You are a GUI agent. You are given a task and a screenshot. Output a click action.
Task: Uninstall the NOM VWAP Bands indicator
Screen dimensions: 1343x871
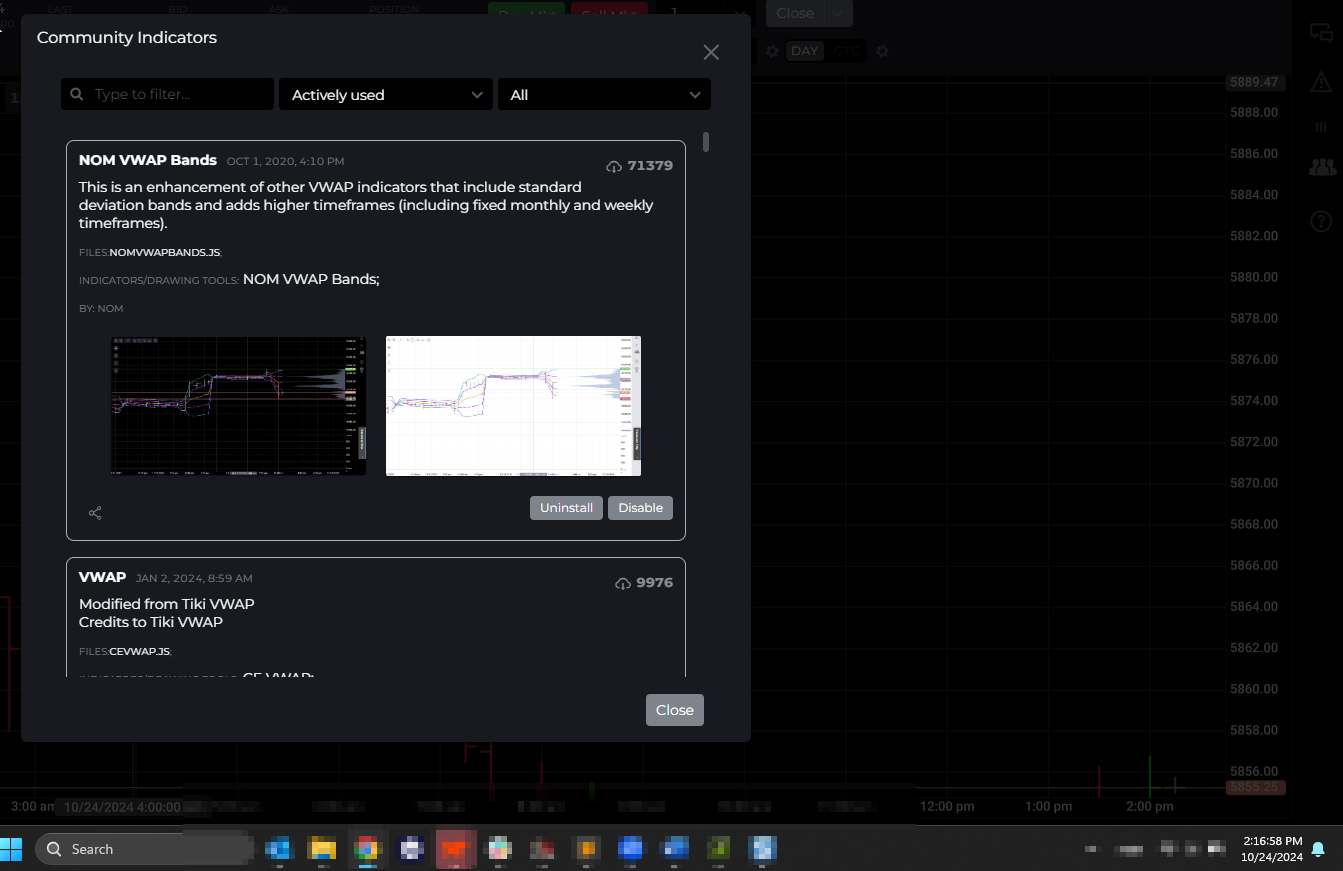click(x=567, y=508)
